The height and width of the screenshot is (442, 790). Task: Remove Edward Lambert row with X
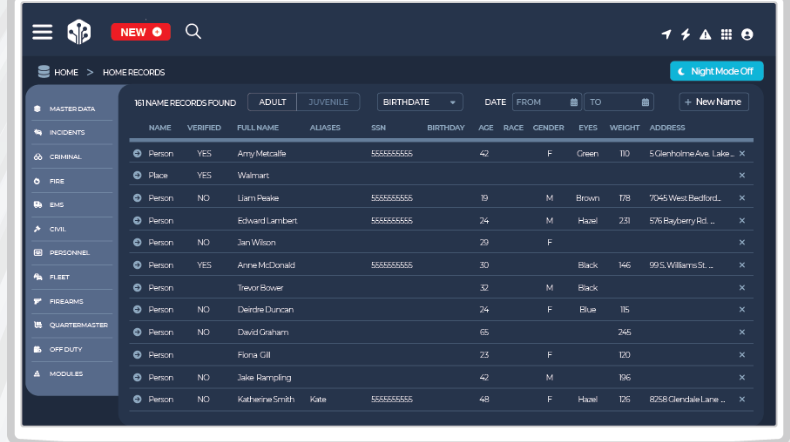click(742, 221)
